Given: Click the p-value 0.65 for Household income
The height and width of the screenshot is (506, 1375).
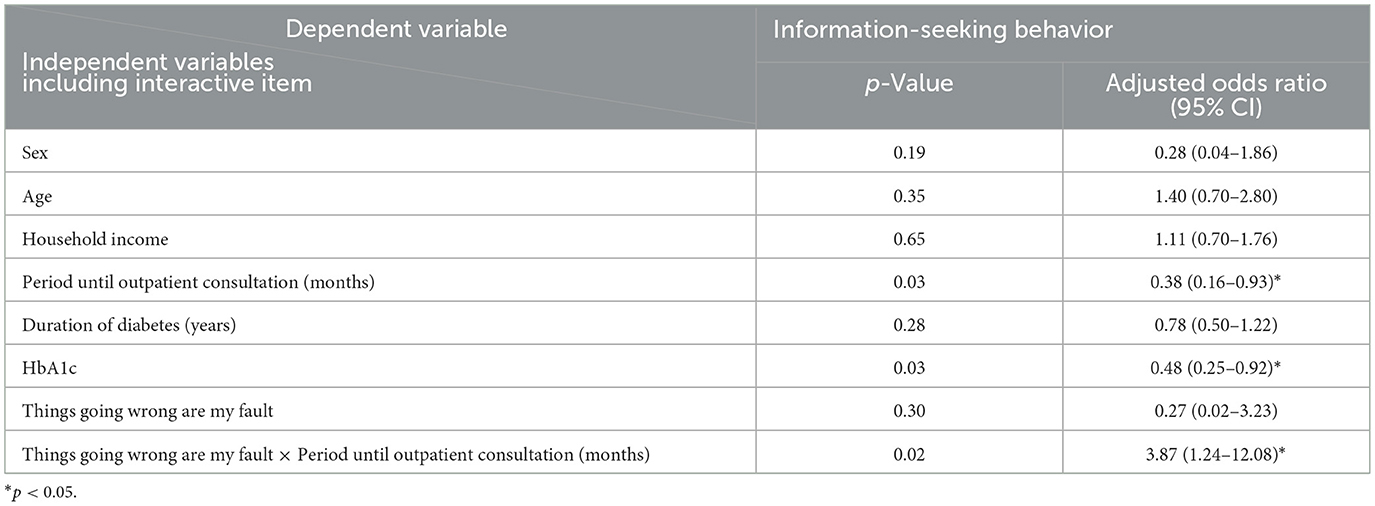Looking at the screenshot, I should tap(908, 240).
